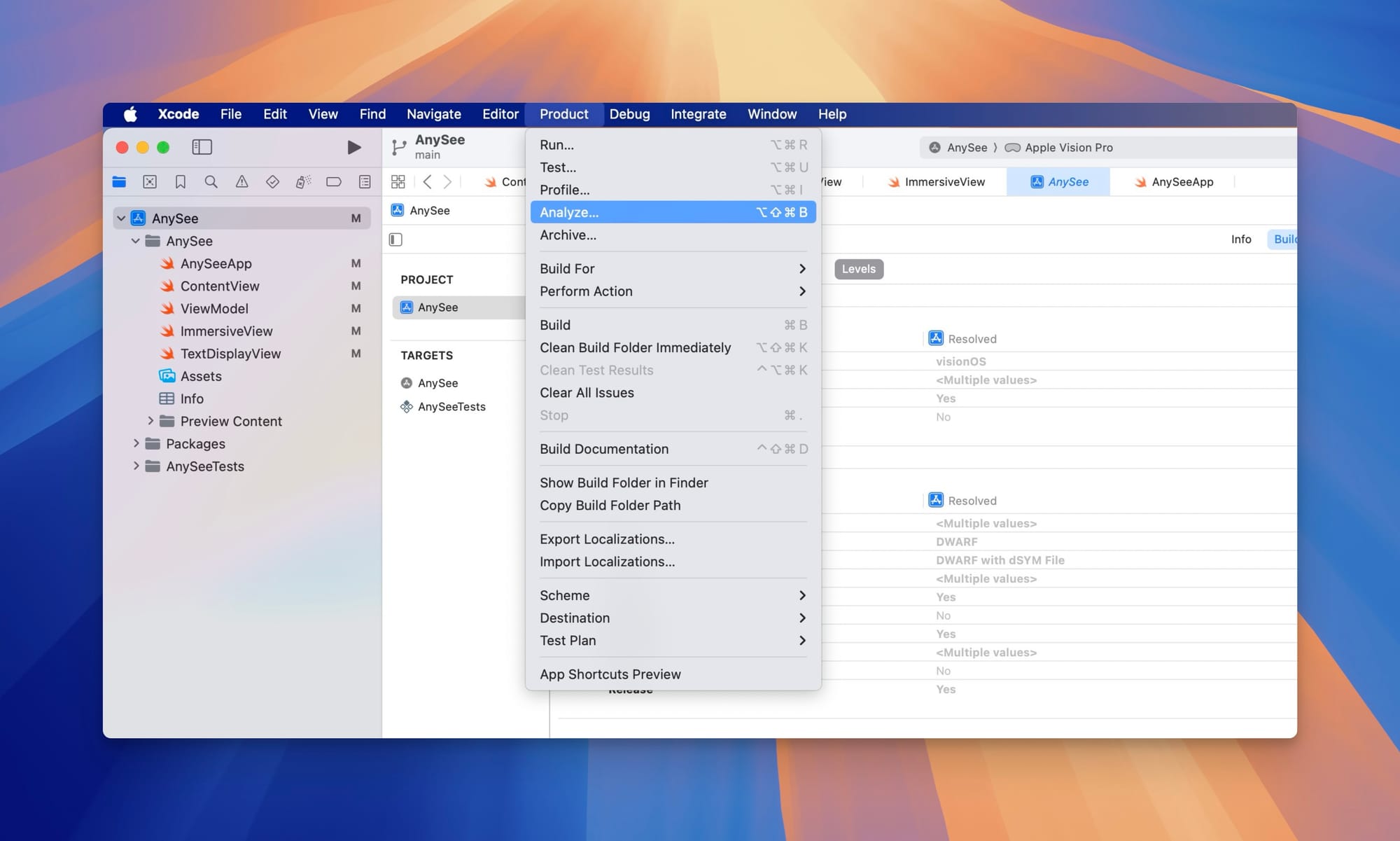Select the test navigator diamond icon
1400x841 pixels.
click(x=272, y=182)
